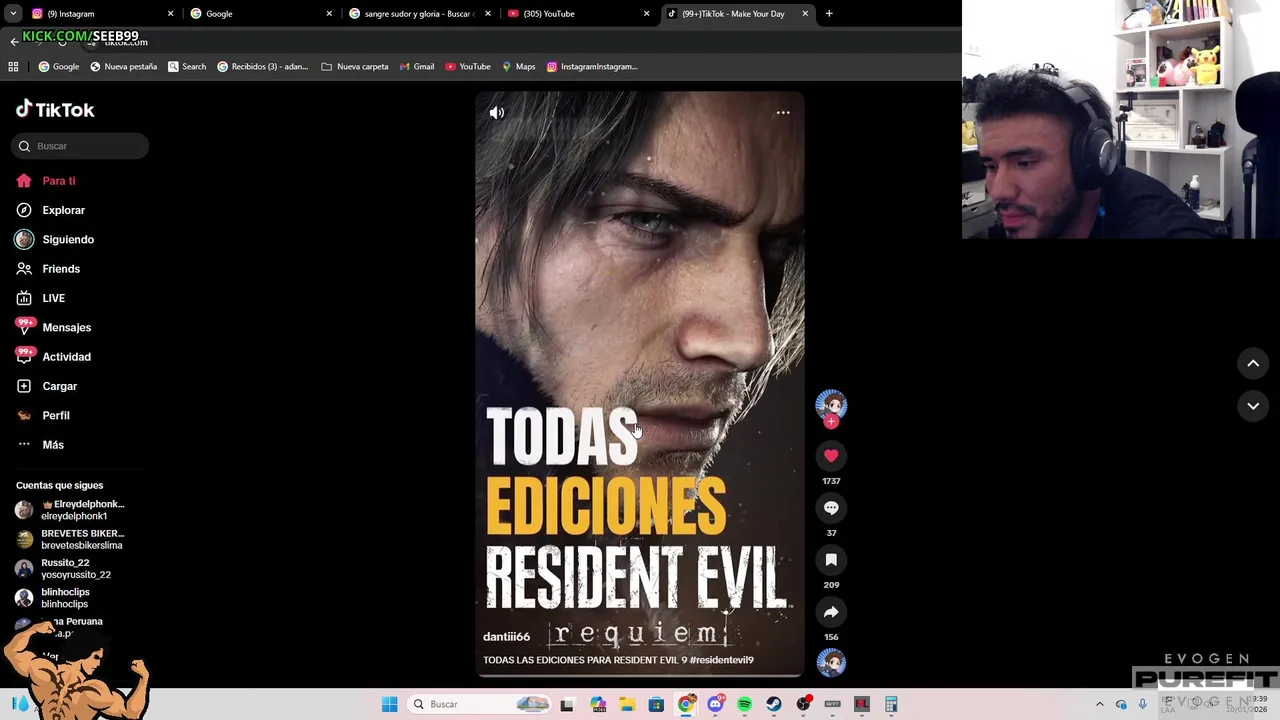Screen dimensions: 1280x720
Task: Open the YouTube bookmark
Action: coord(468,67)
